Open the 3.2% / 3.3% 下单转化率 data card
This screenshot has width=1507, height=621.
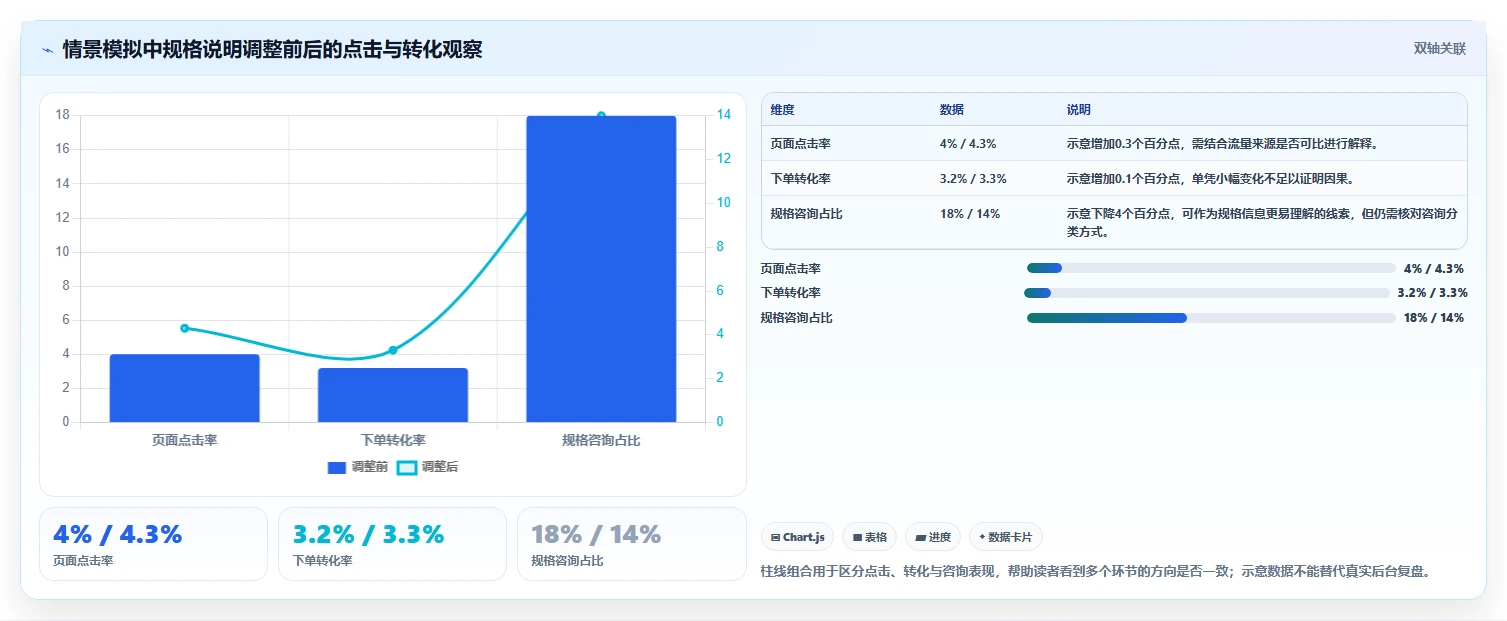point(393,544)
